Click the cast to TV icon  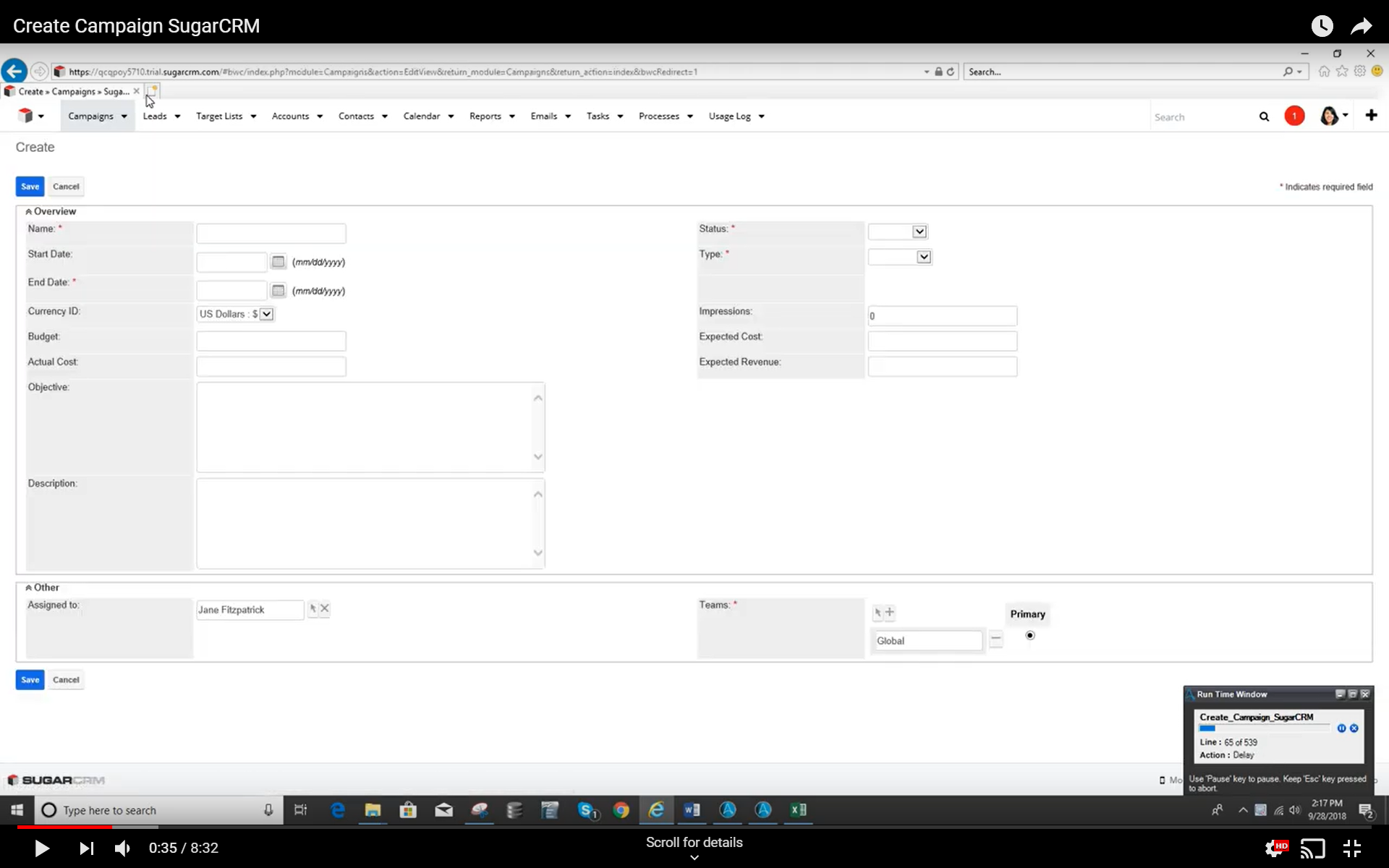click(x=1313, y=848)
